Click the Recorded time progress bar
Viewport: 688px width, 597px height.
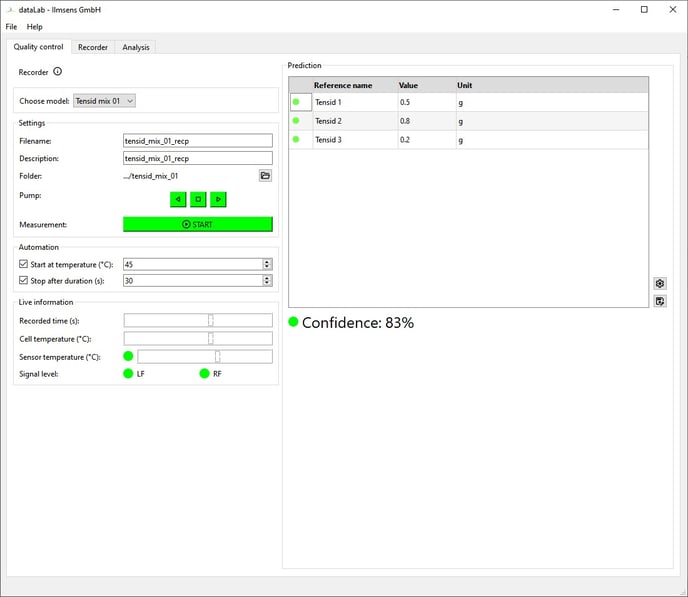point(197,321)
